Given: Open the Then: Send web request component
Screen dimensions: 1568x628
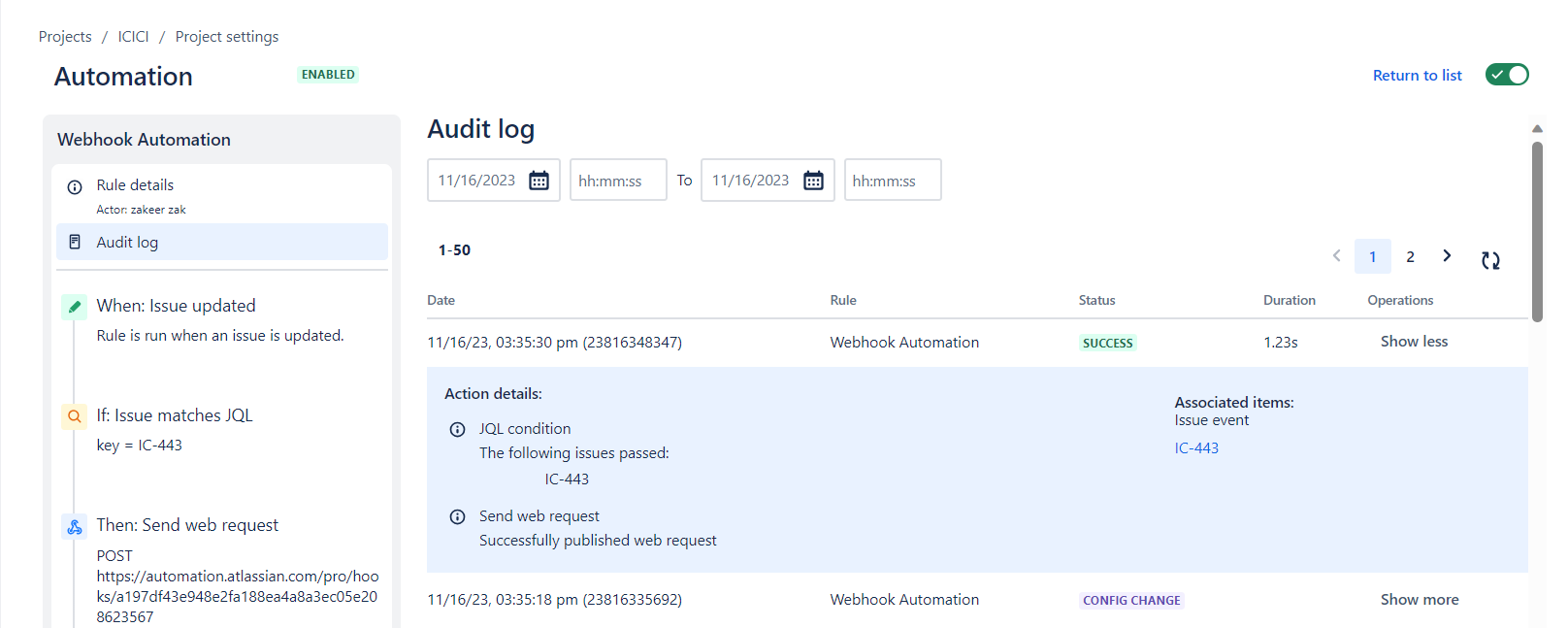Looking at the screenshot, I should [187, 525].
